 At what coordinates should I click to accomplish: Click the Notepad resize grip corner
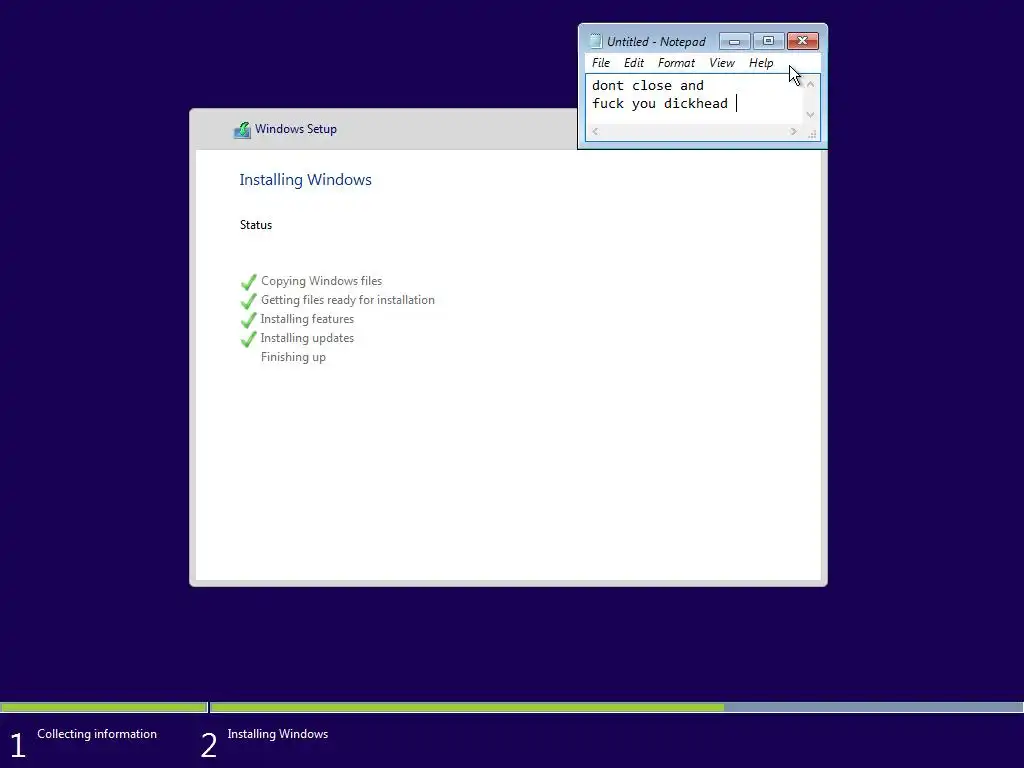pos(812,133)
